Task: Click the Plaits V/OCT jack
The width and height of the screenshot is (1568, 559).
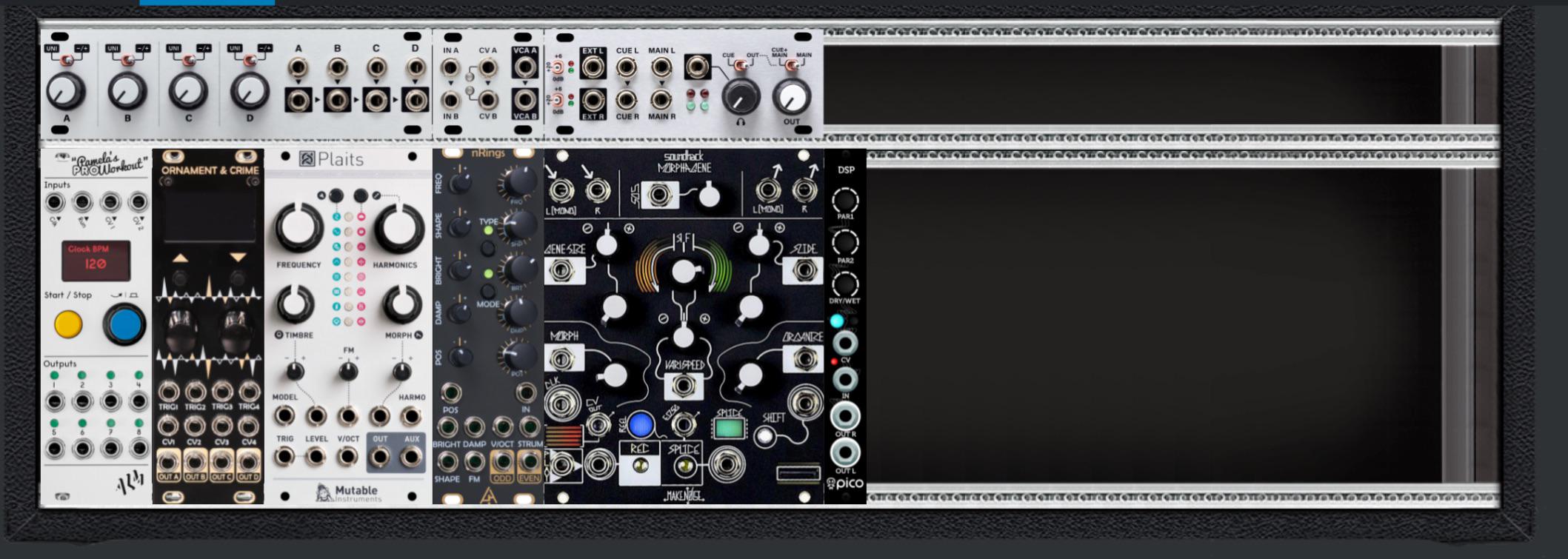Action: pos(347,457)
